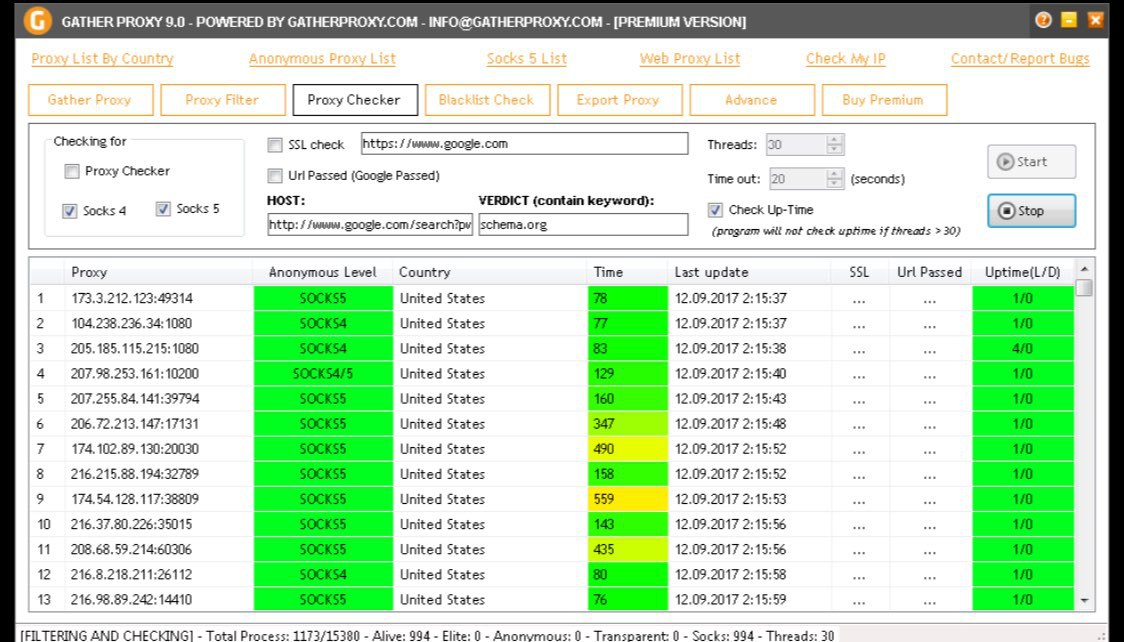Click the orange G application logo
This screenshot has width=1124, height=642.
click(x=38, y=21)
